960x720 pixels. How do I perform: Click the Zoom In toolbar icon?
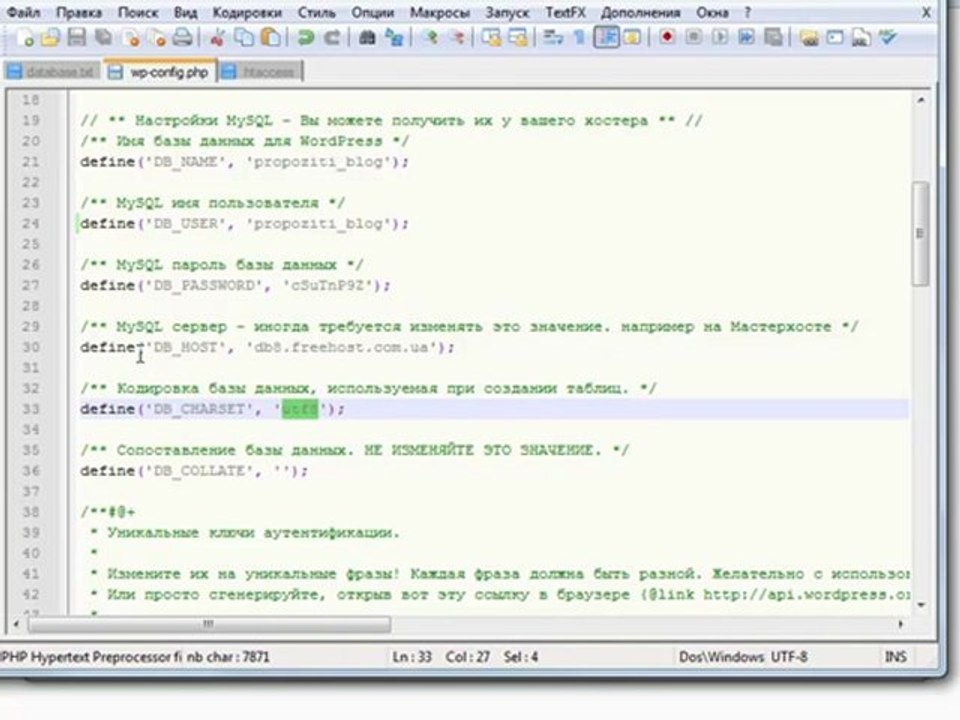pos(430,38)
